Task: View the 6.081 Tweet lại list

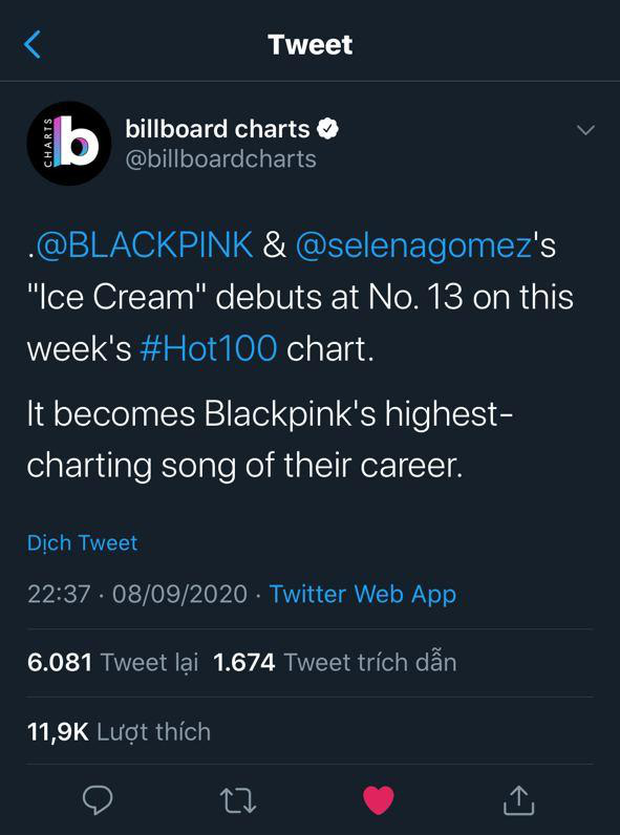Action: coord(112,661)
